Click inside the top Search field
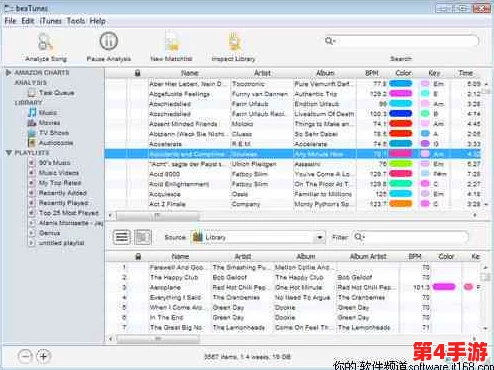The width and height of the screenshot is (494, 370). (401, 41)
